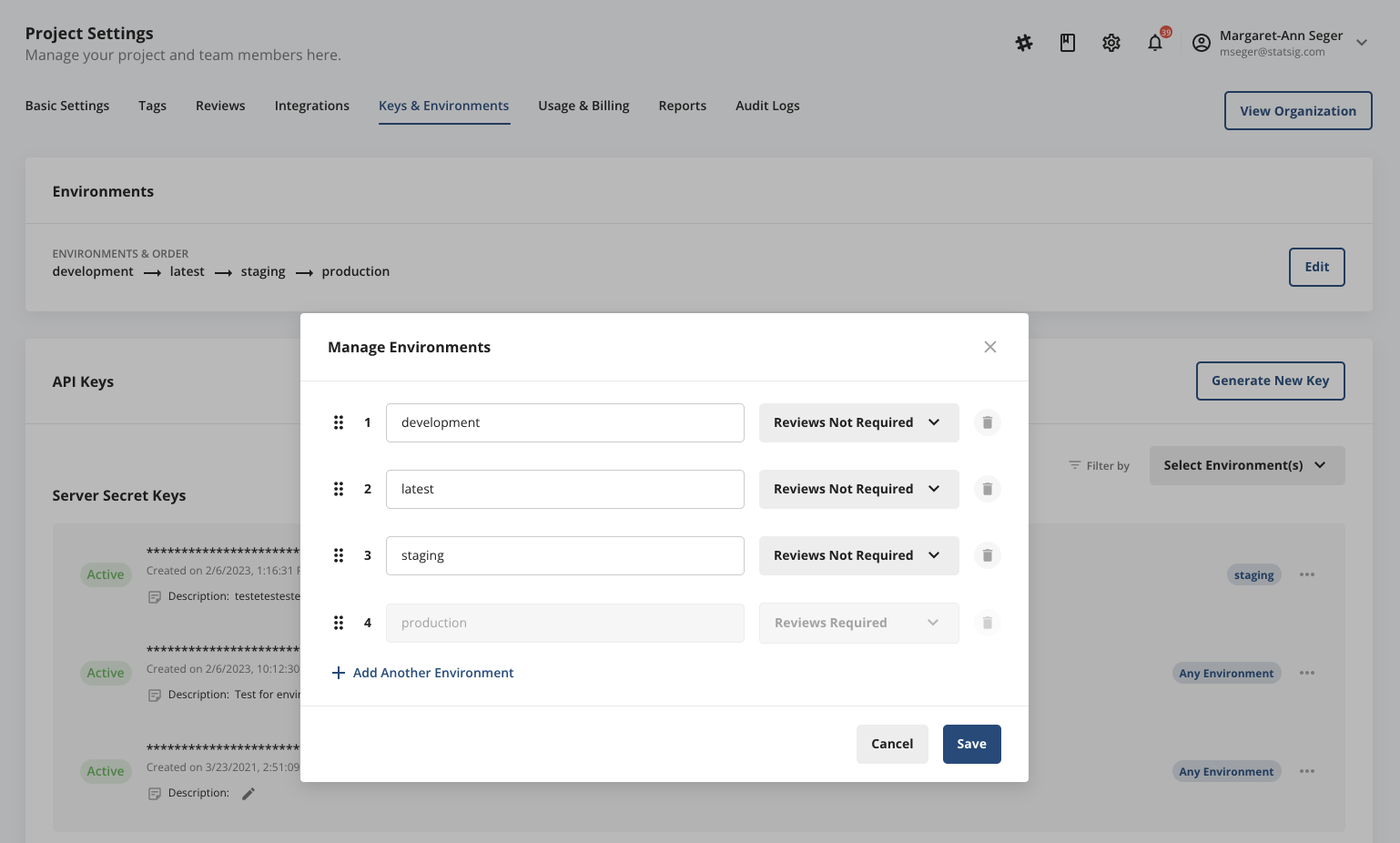
Task: Click Any Environment tag of 3/23/2021 key
Action: tap(1226, 771)
